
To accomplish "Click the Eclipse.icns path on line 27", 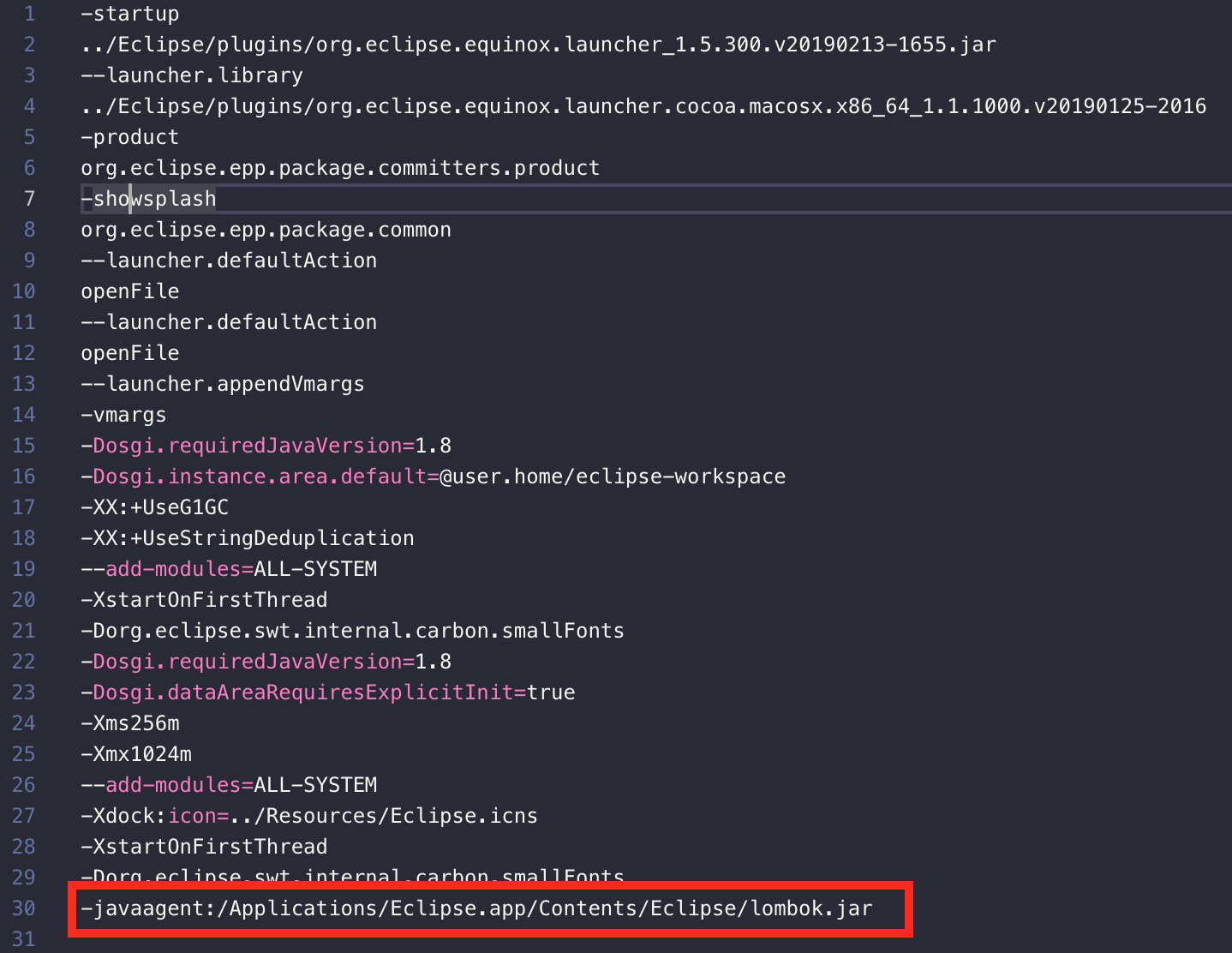I will click(x=384, y=815).
